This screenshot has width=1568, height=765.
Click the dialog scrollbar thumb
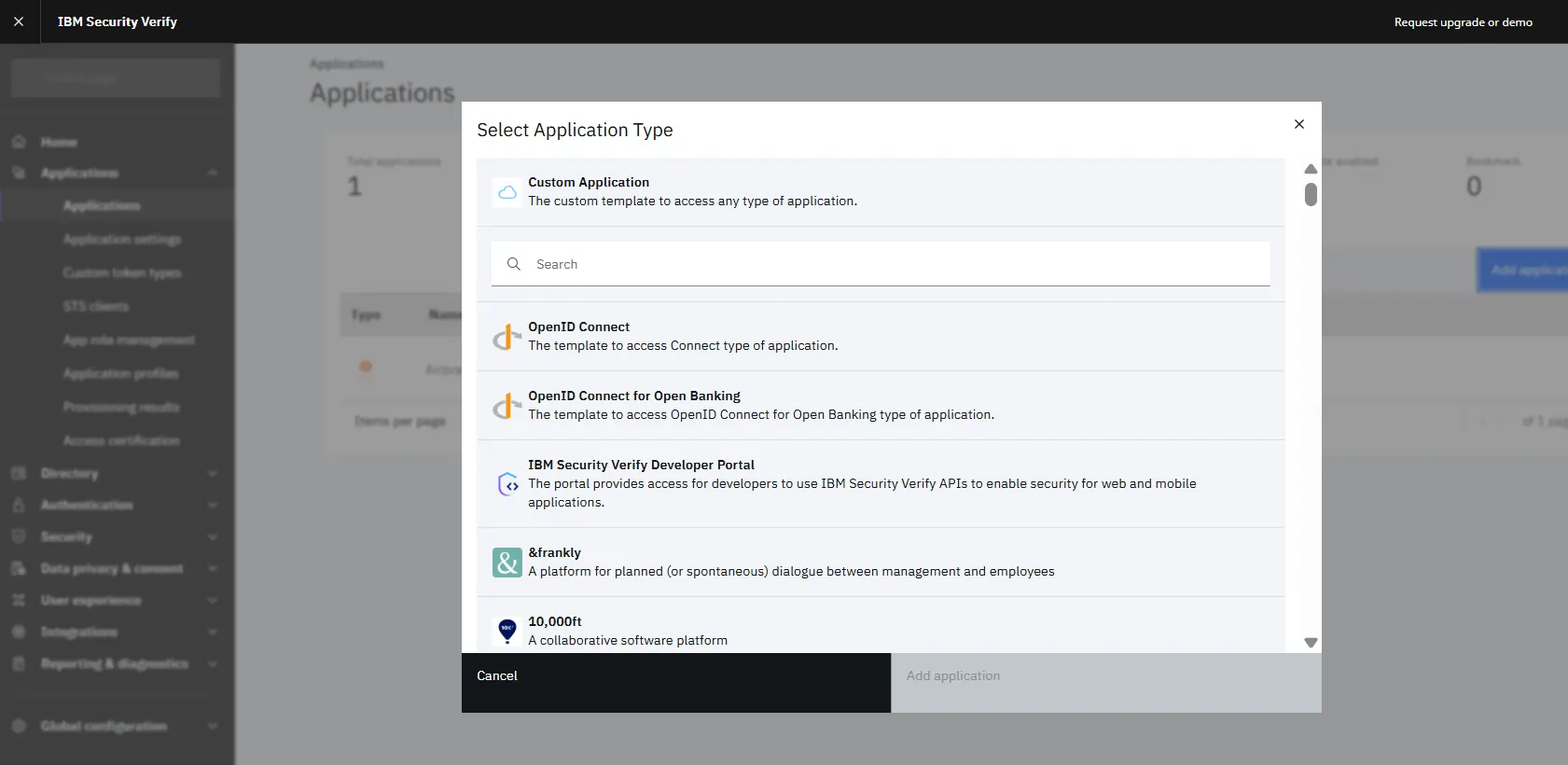click(x=1311, y=194)
